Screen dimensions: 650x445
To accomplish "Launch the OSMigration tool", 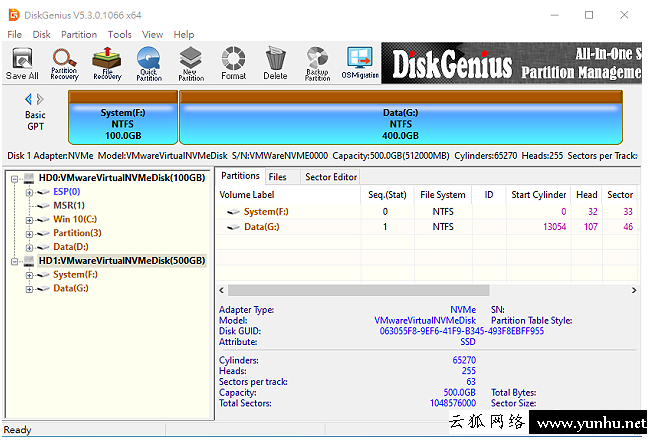I will pos(360,63).
